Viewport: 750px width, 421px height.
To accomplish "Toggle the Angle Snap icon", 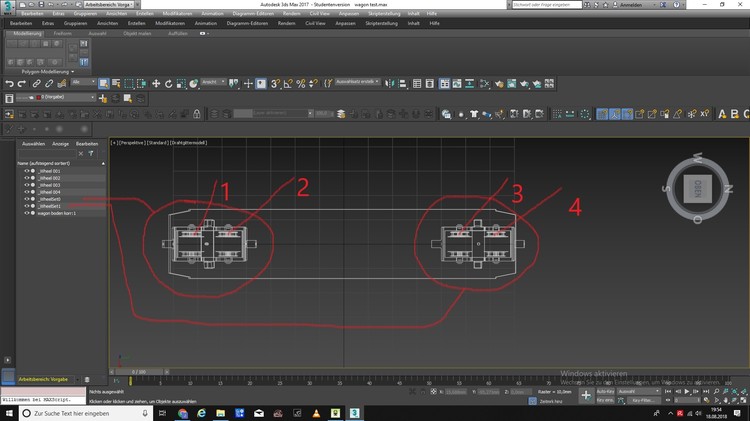I will pos(288,84).
